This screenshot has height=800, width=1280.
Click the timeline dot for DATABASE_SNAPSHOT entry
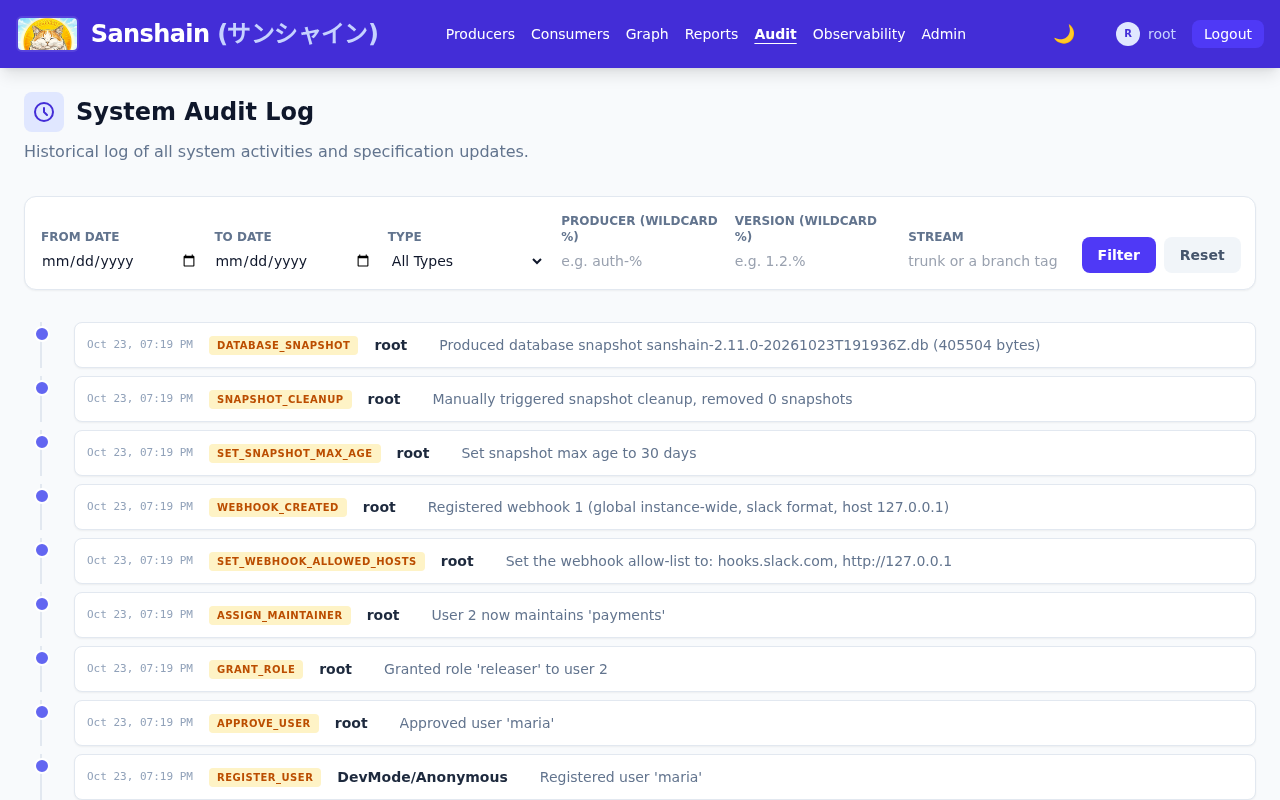click(42, 334)
